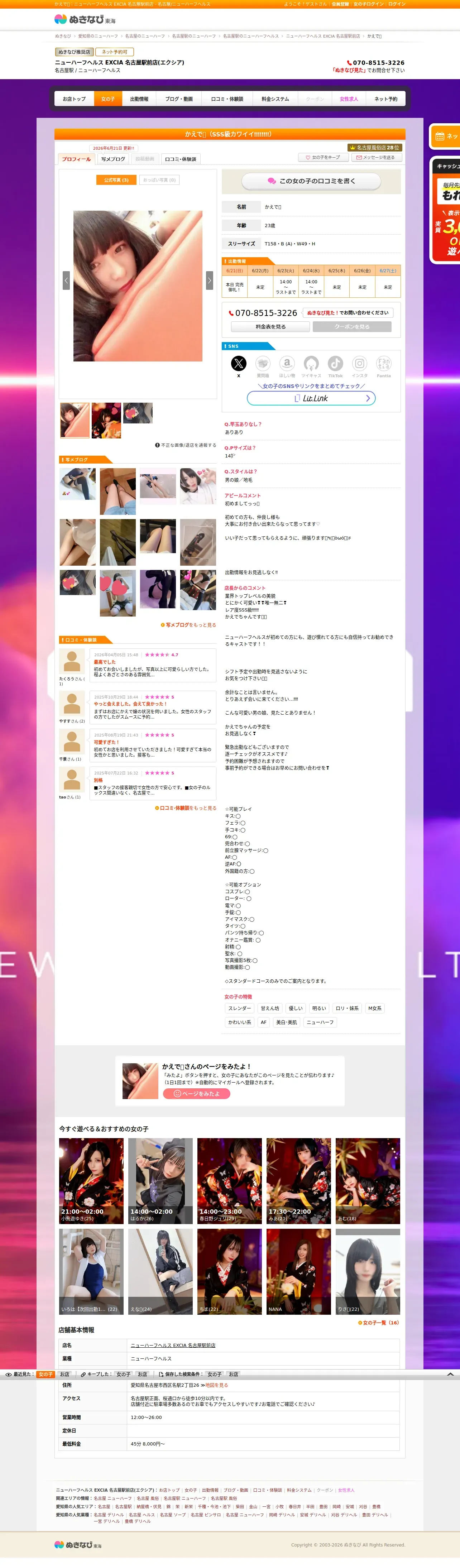Open the はるか(26) recommended card
460x1568 pixels.
160,1181
